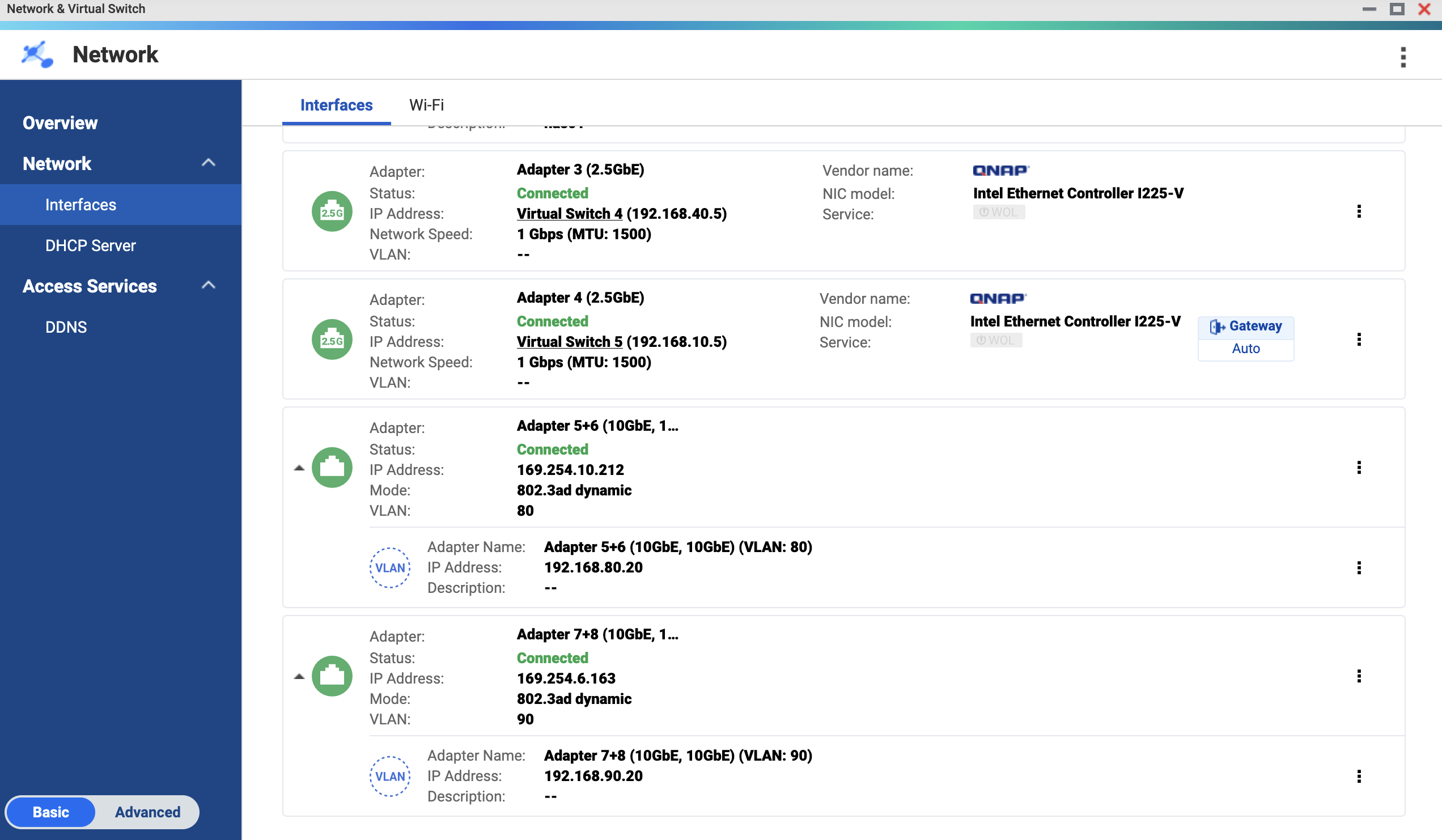
Task: Collapse the Network sidebar section
Action: [x=208, y=163]
